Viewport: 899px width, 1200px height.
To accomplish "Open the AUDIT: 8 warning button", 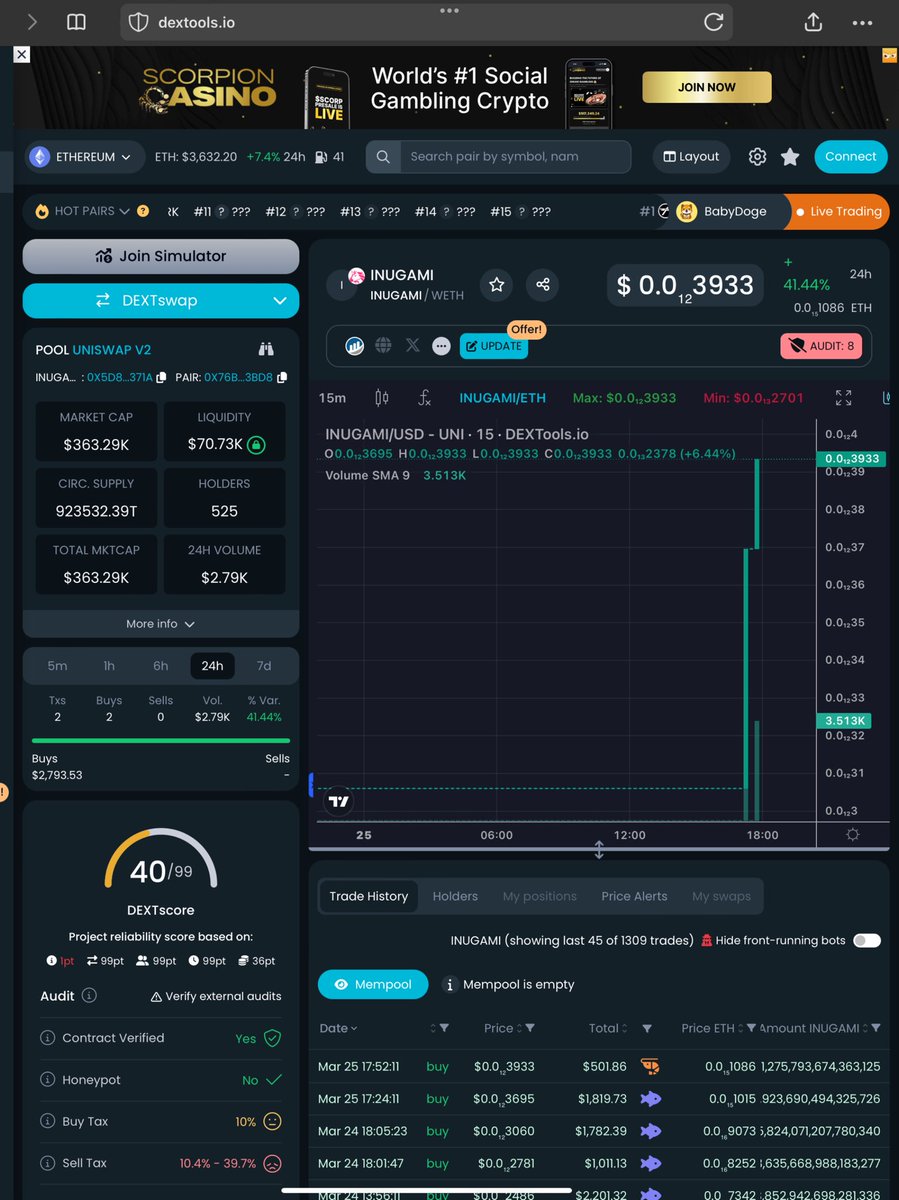I will coord(823,346).
